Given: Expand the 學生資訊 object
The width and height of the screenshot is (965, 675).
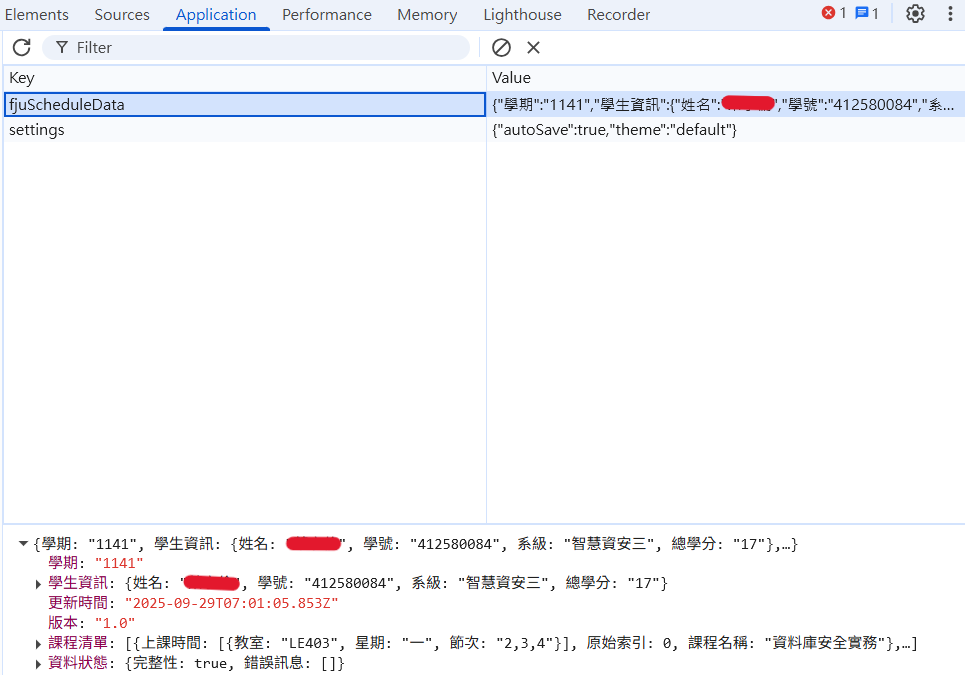Looking at the screenshot, I should click(38, 584).
